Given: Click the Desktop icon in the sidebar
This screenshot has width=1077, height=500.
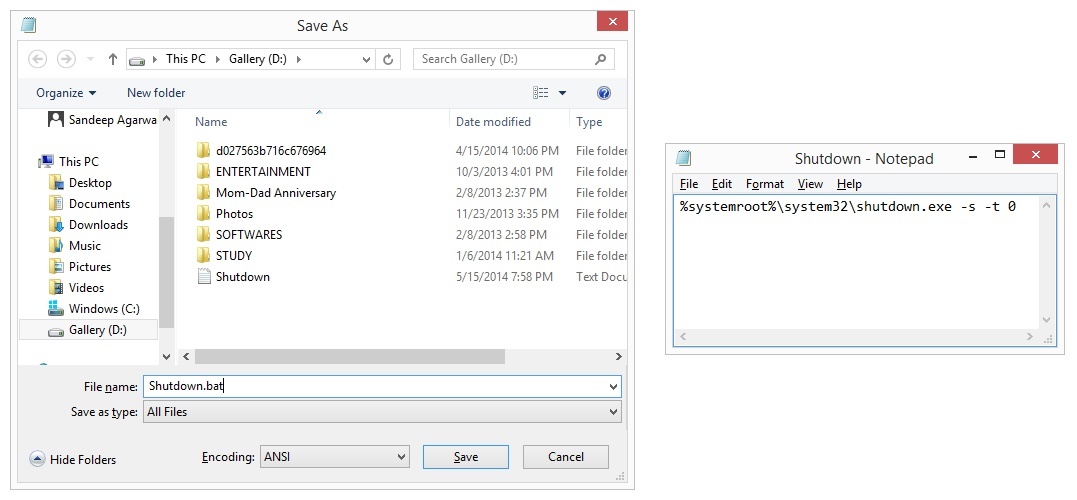Looking at the screenshot, I should tap(56, 183).
